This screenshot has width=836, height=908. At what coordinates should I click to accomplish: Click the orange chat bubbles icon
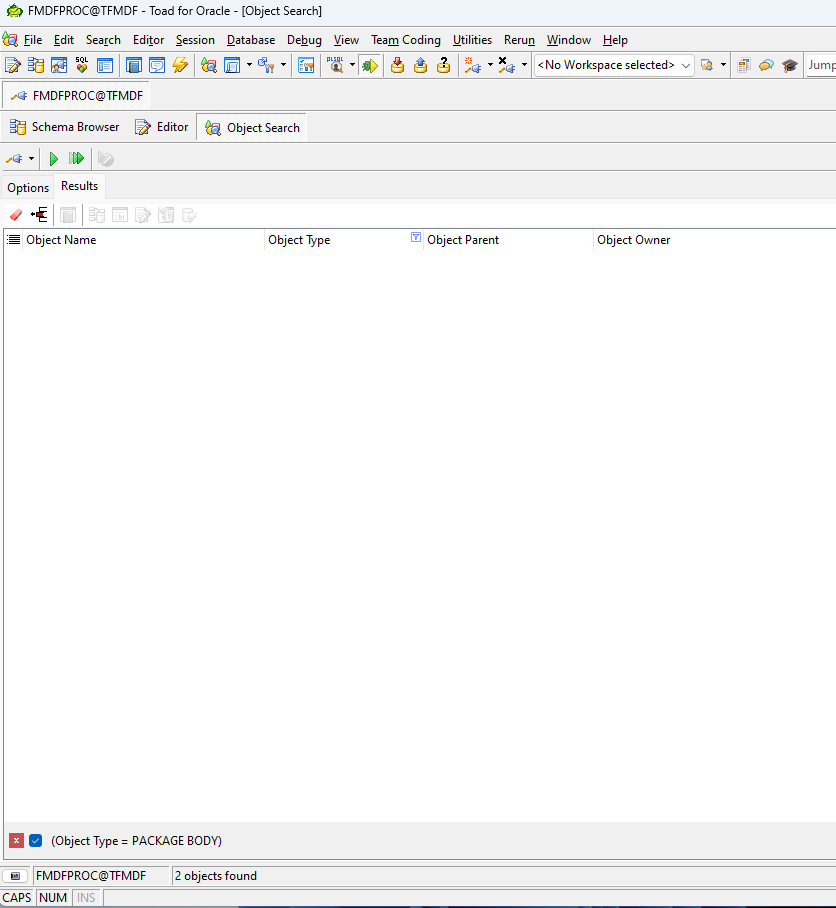click(x=767, y=65)
